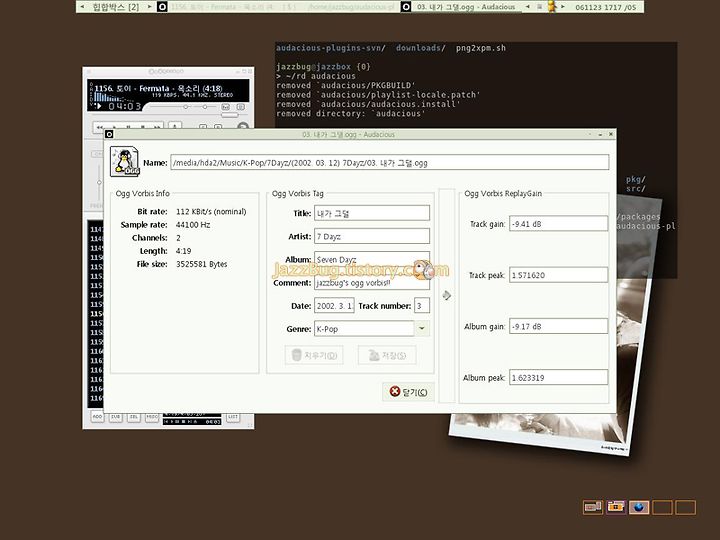Click the terminal window text area
Image resolution: width=720 pixels, height=540 pixels.
(476, 85)
